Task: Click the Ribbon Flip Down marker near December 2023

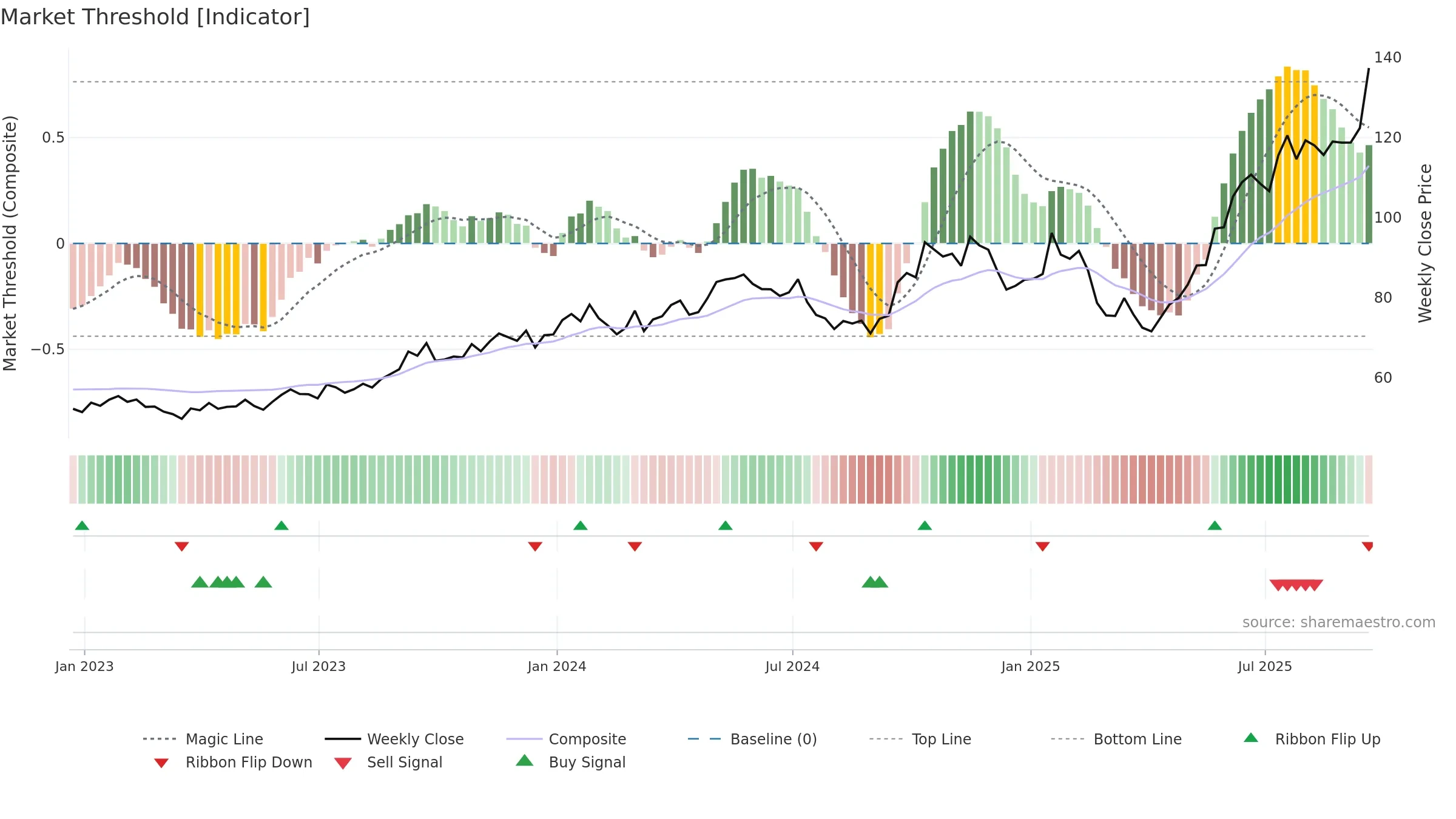Action: coord(535,547)
